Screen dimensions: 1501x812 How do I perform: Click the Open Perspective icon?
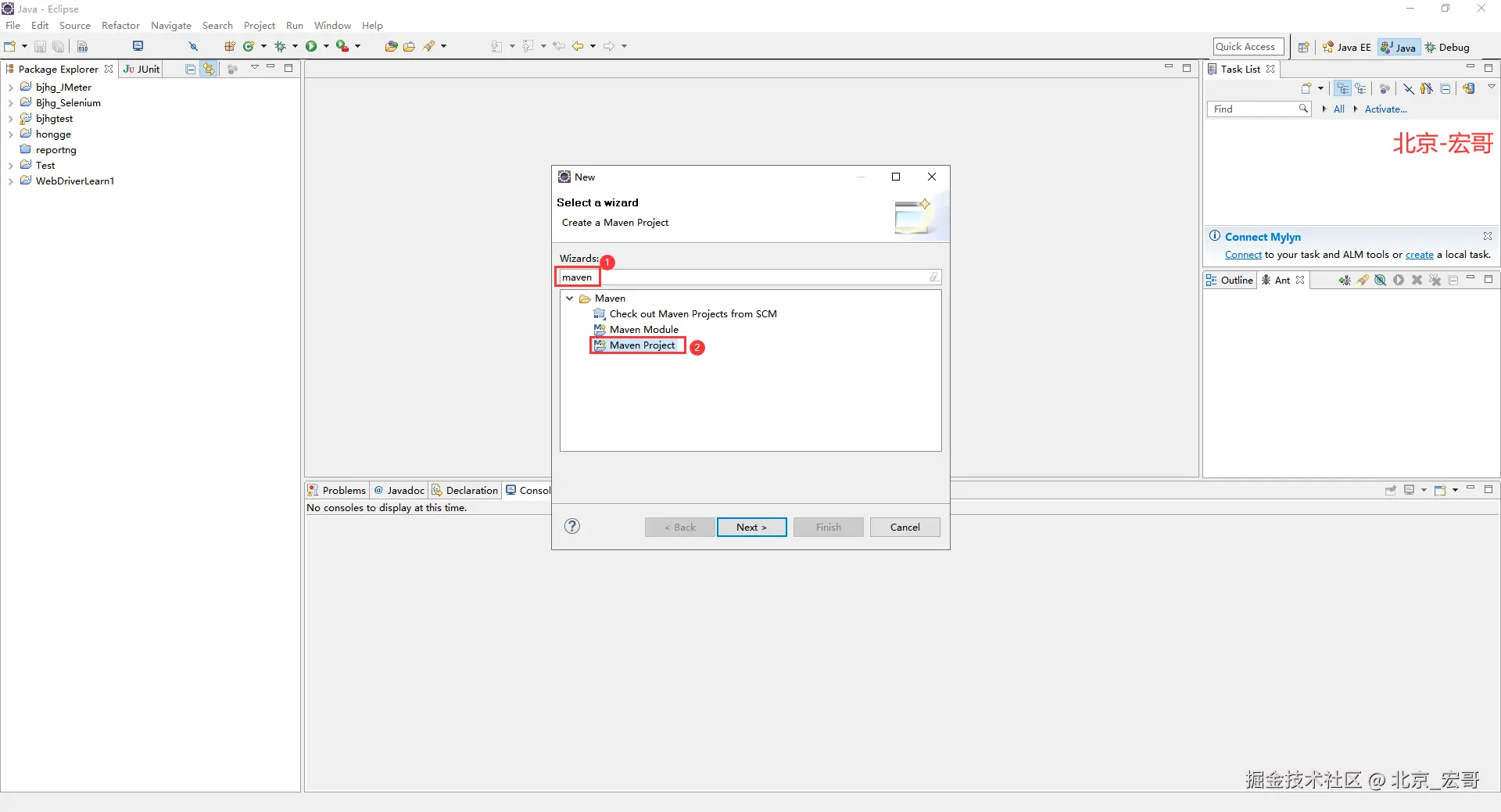coord(1303,47)
